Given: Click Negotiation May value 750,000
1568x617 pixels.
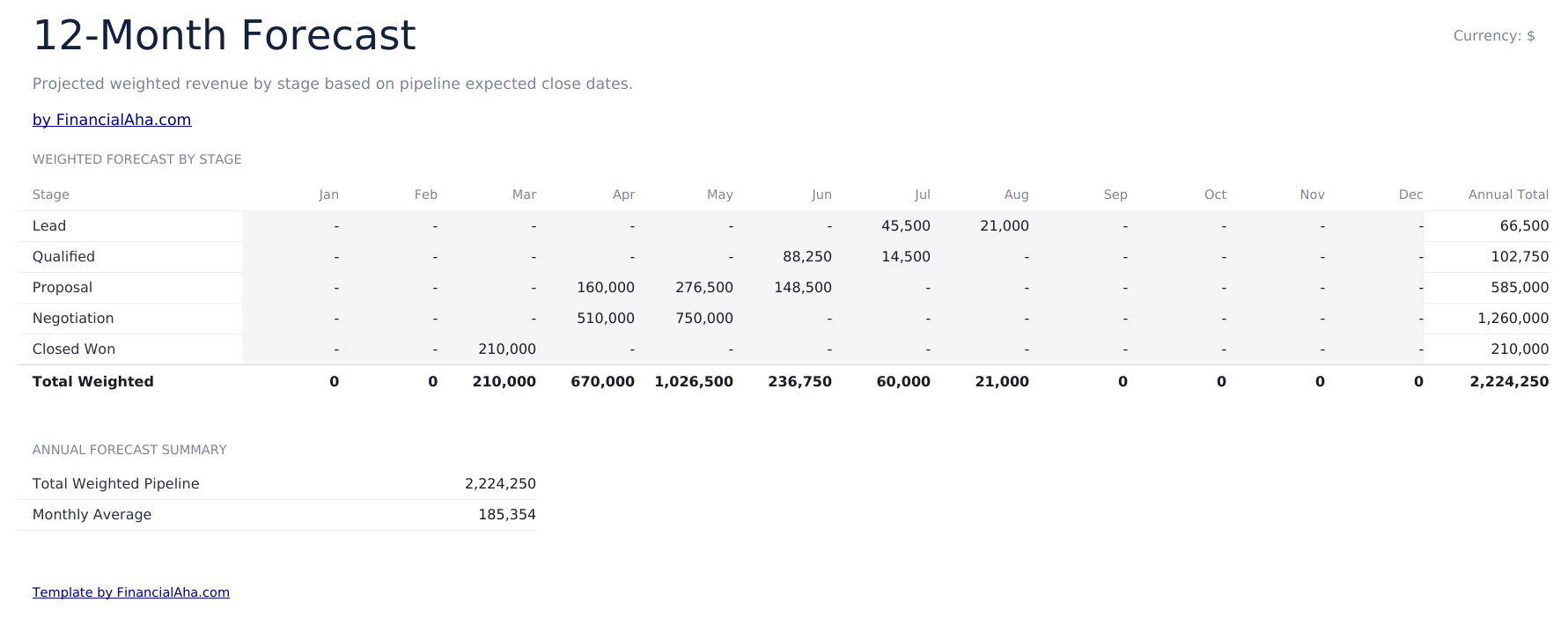Looking at the screenshot, I should point(704,319).
